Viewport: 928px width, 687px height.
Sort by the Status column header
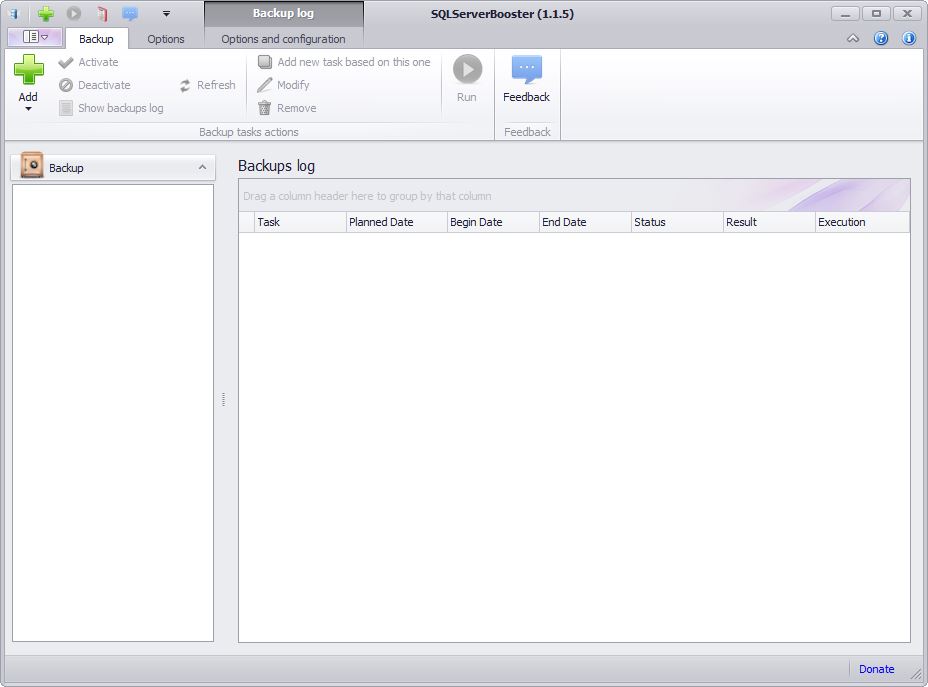pos(677,222)
